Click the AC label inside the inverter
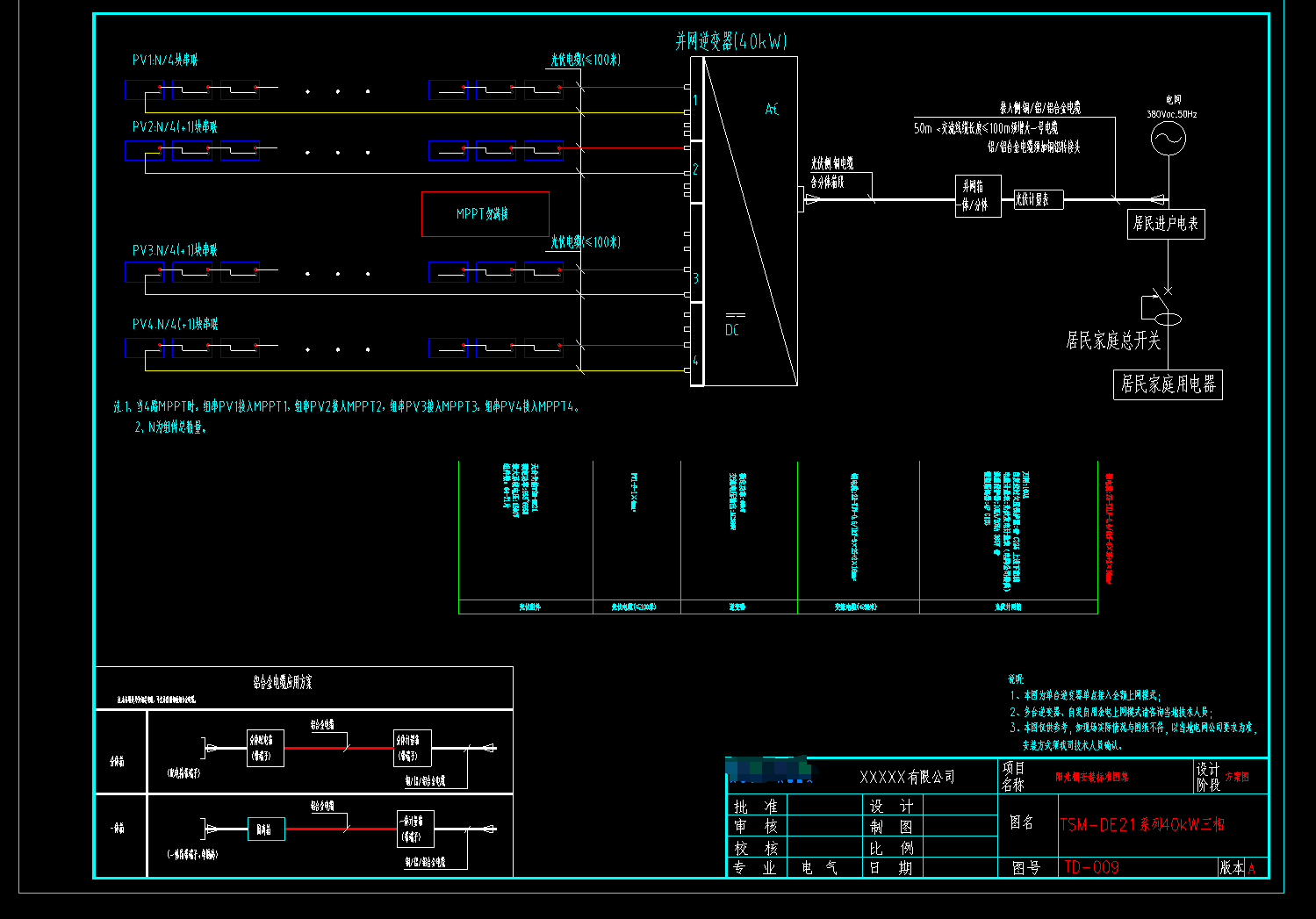Screen dimensions: 1316x919 [772, 109]
